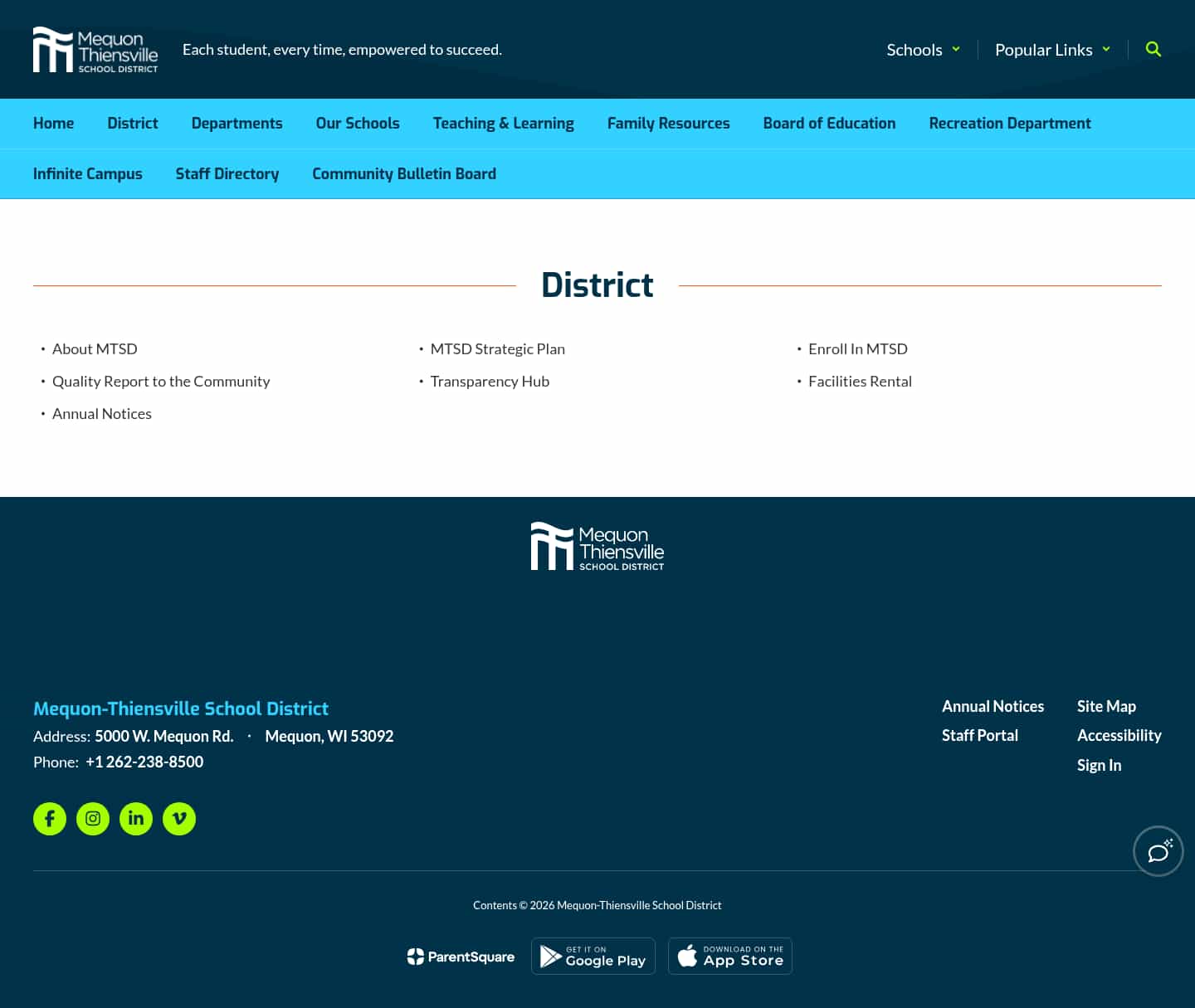
Task: Open the chat assistant bubble icon
Action: tap(1158, 851)
